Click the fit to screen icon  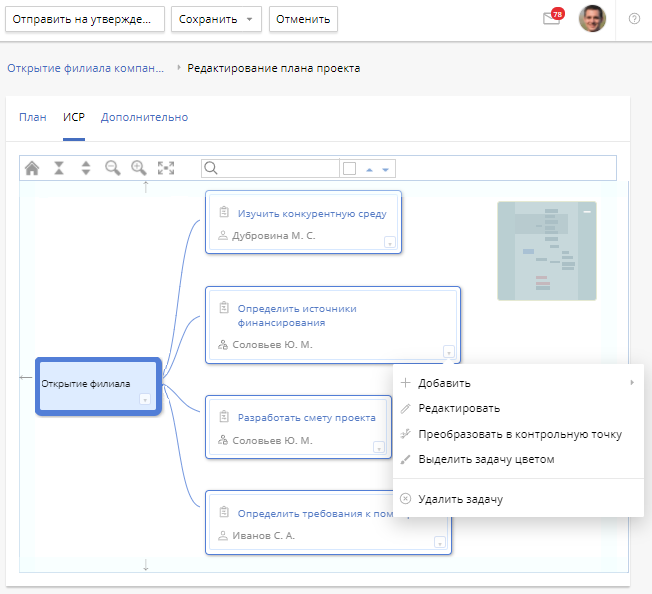pyautogui.click(x=166, y=168)
